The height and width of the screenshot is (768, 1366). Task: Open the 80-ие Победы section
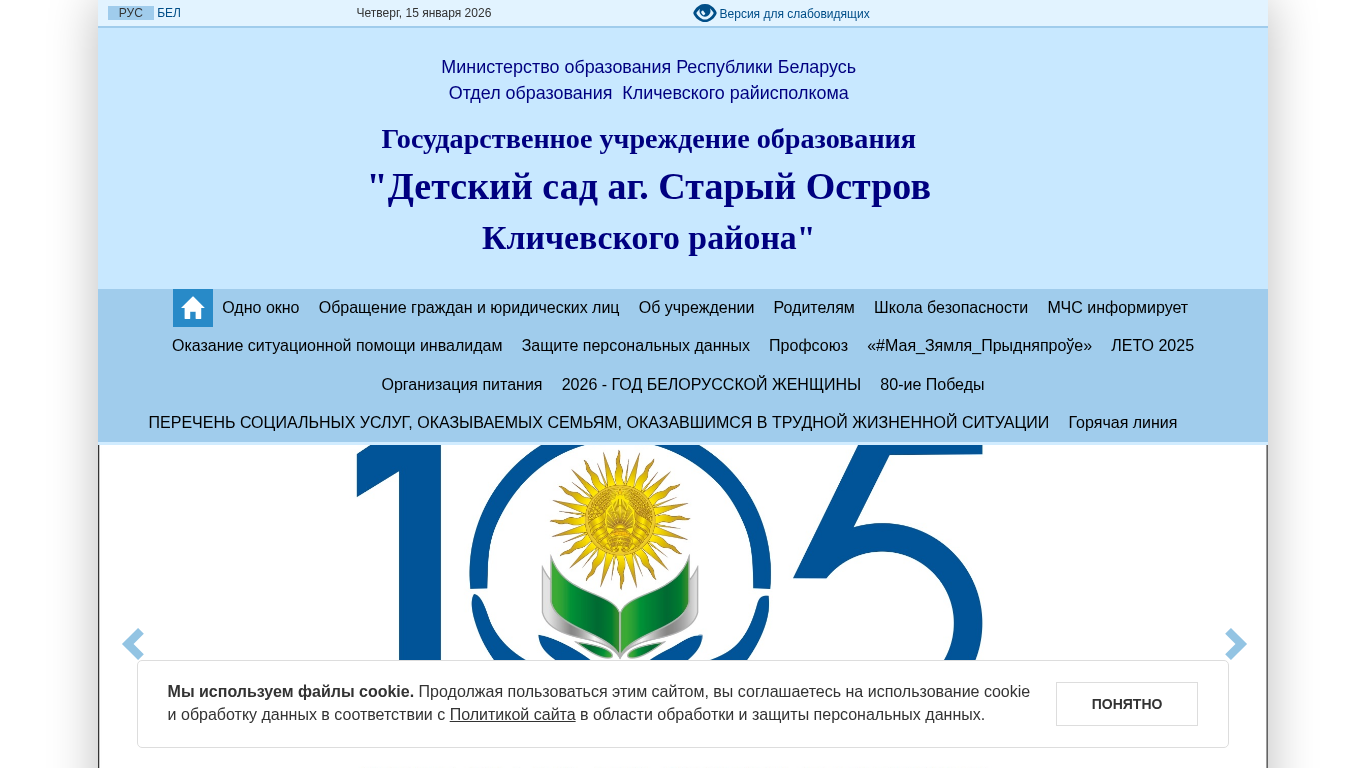[x=932, y=385]
